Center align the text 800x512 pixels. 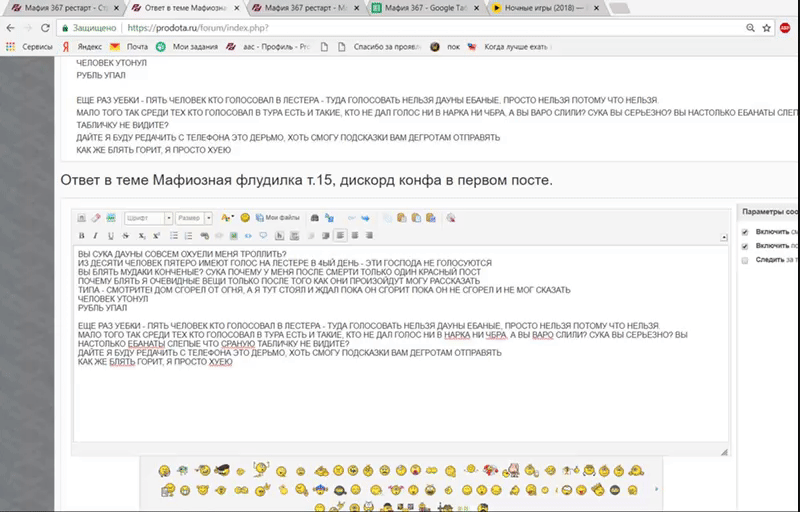[355, 236]
